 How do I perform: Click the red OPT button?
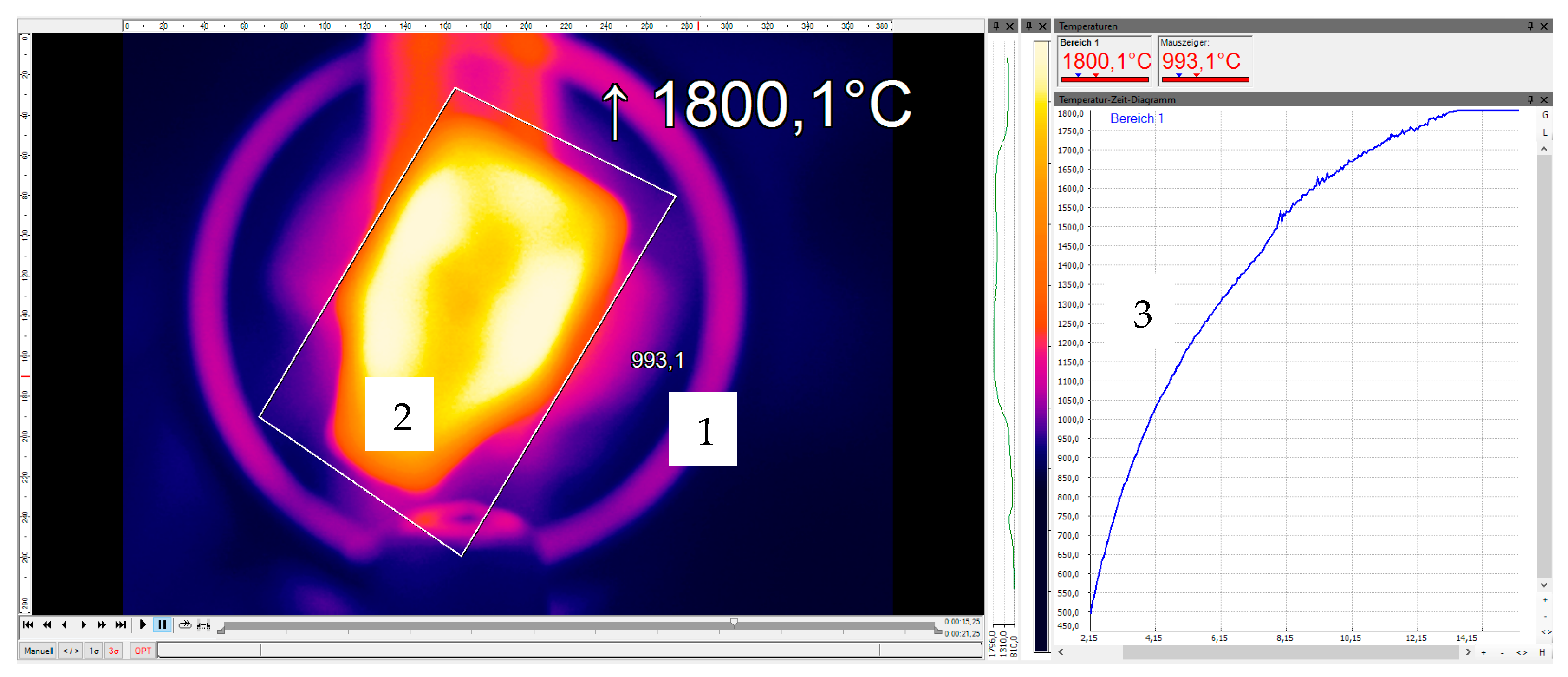click(x=143, y=651)
